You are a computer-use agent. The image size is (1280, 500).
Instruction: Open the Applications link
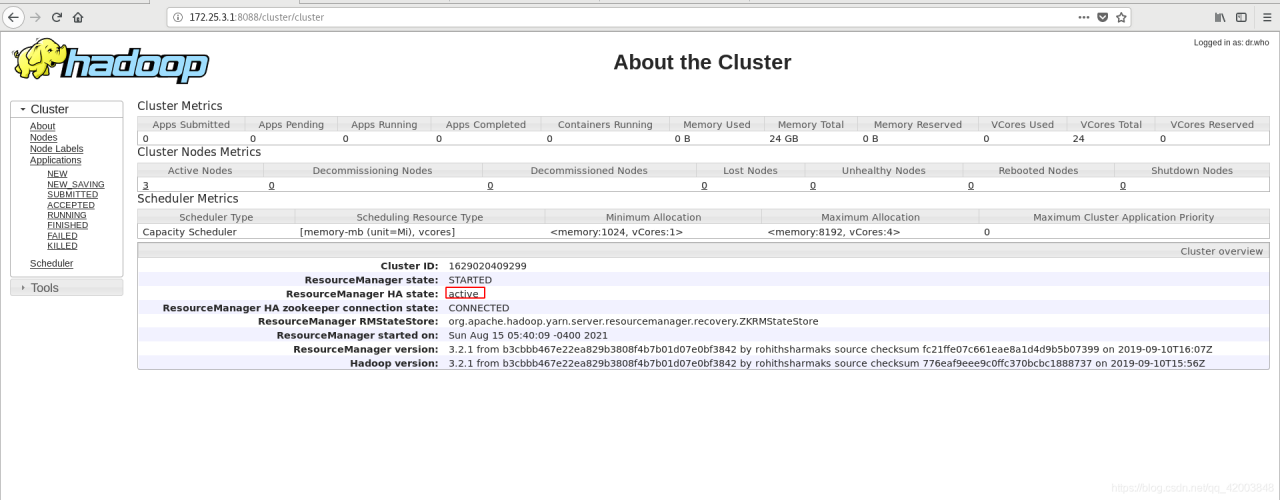56,160
